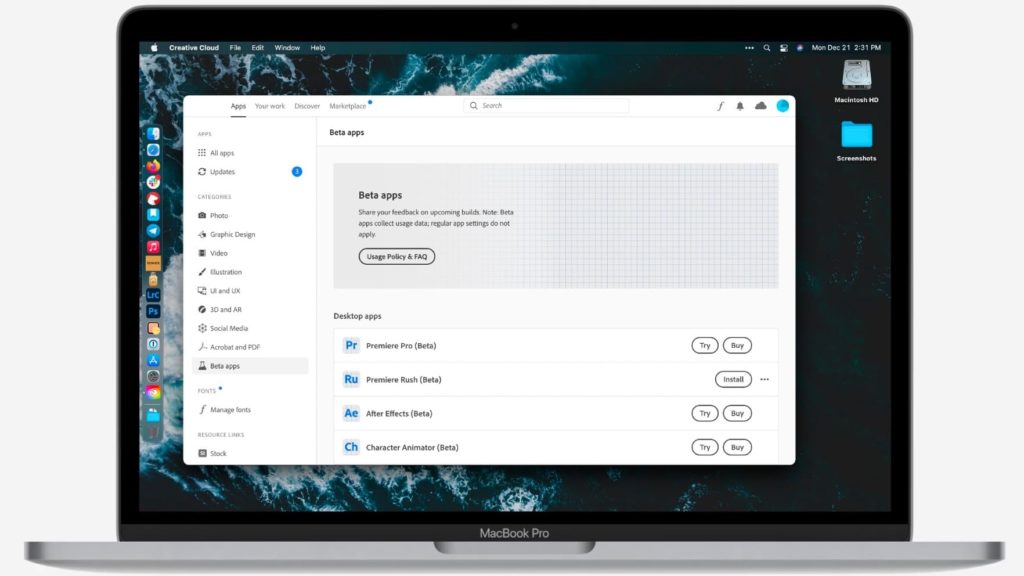
Task: Buy After Effects (Beta)
Action: pos(737,413)
